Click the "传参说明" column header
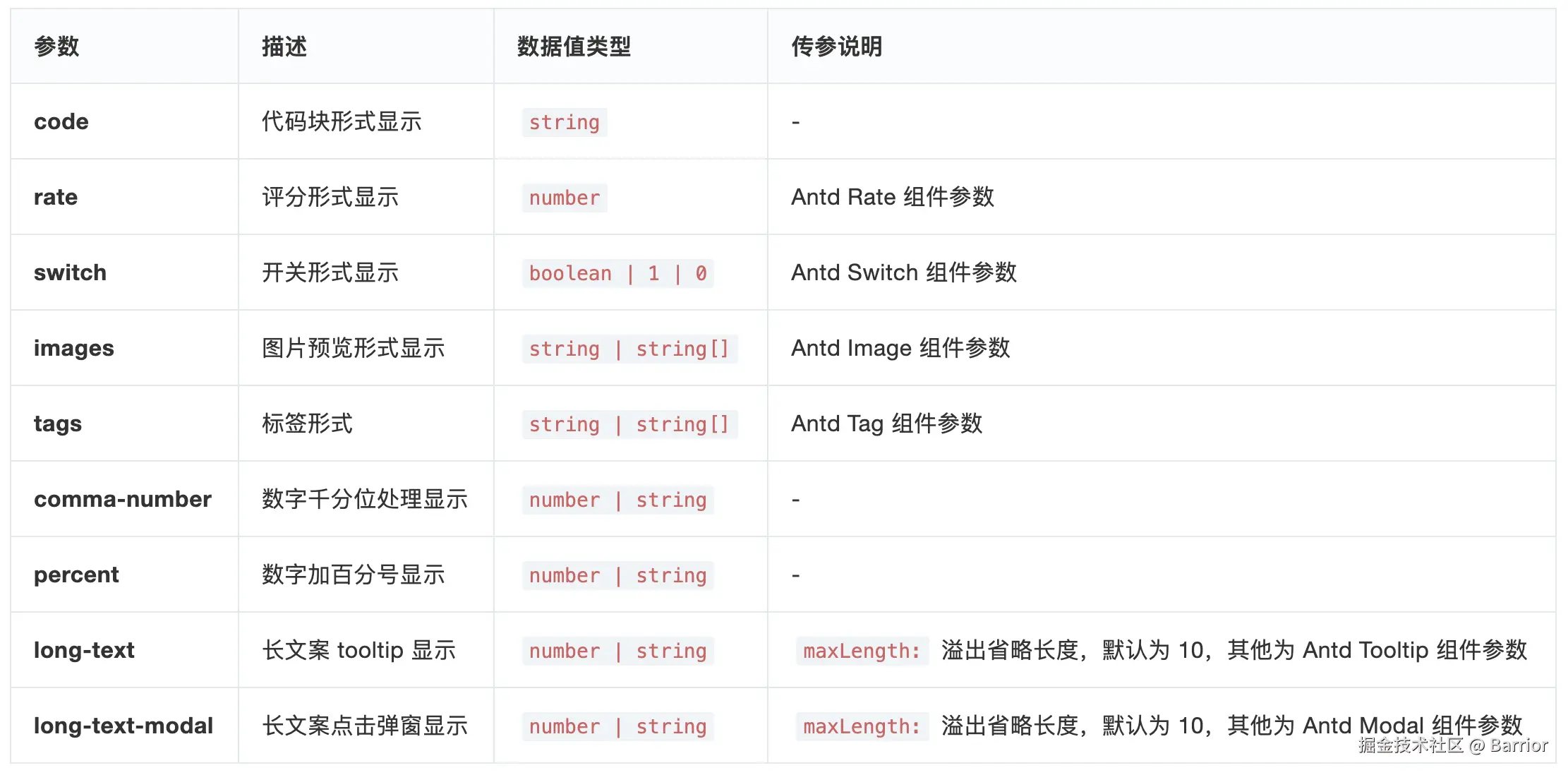Screen dimensions: 1568x775 point(836,47)
